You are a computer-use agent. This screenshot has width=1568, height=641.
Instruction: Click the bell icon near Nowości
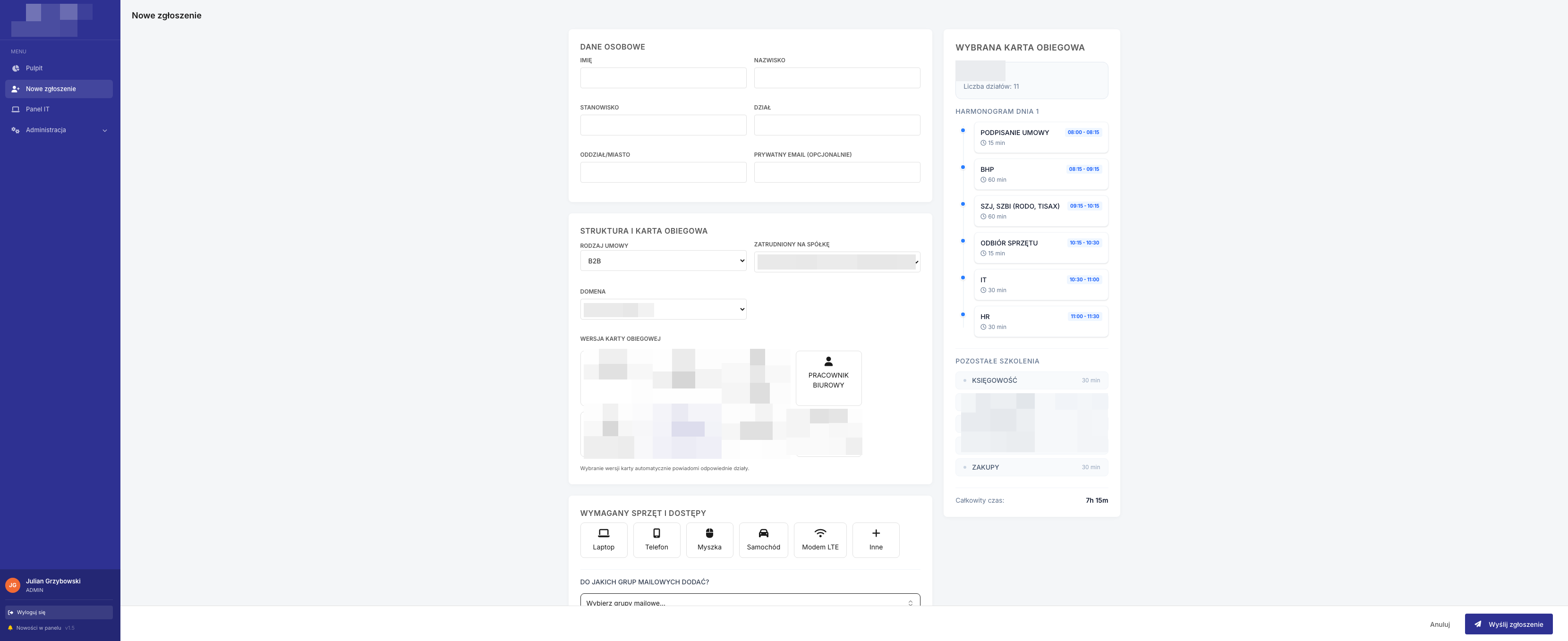[x=10, y=628]
